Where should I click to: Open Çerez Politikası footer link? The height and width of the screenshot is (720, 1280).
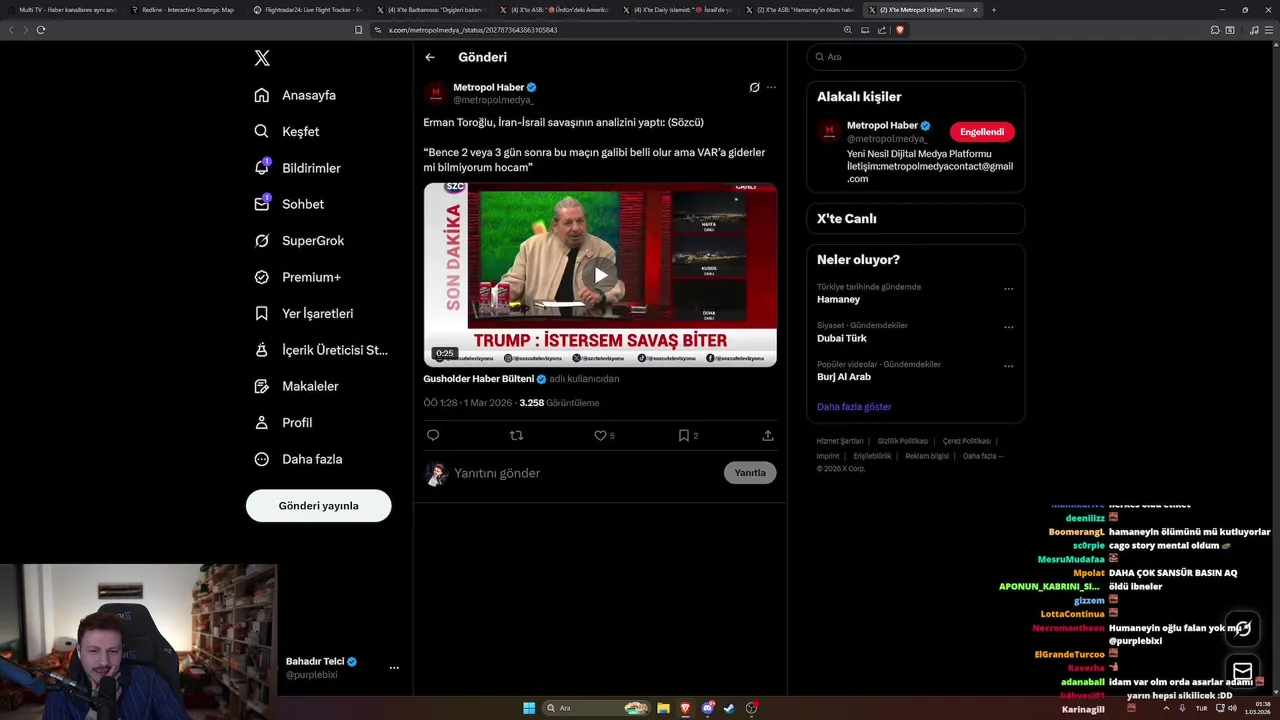[x=966, y=441]
